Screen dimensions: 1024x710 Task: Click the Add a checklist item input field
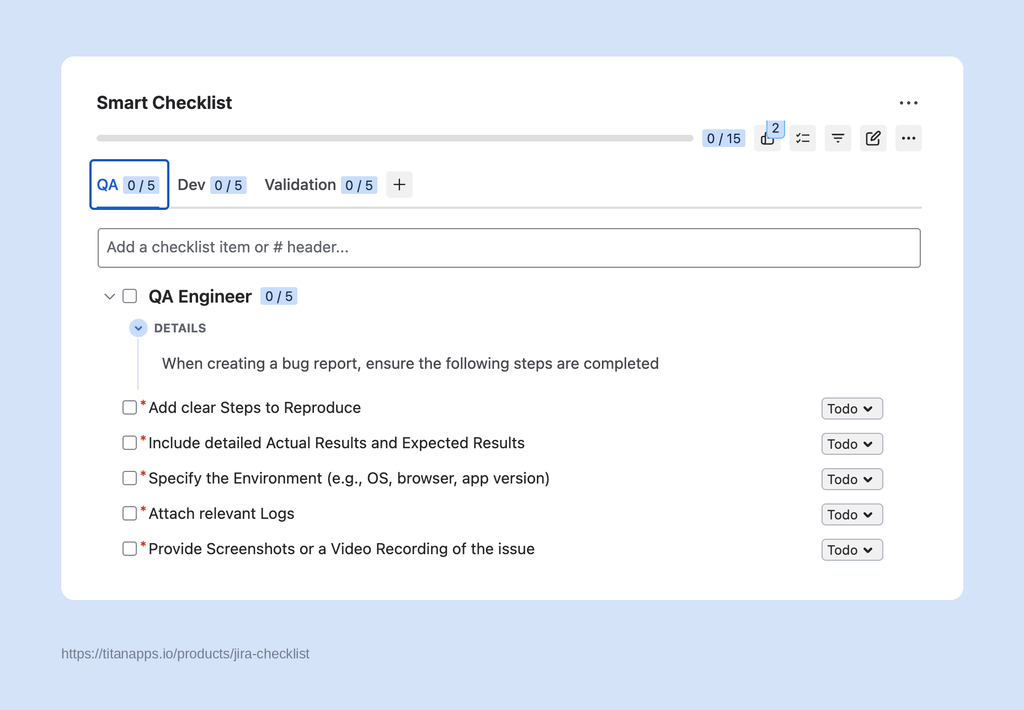tap(509, 248)
